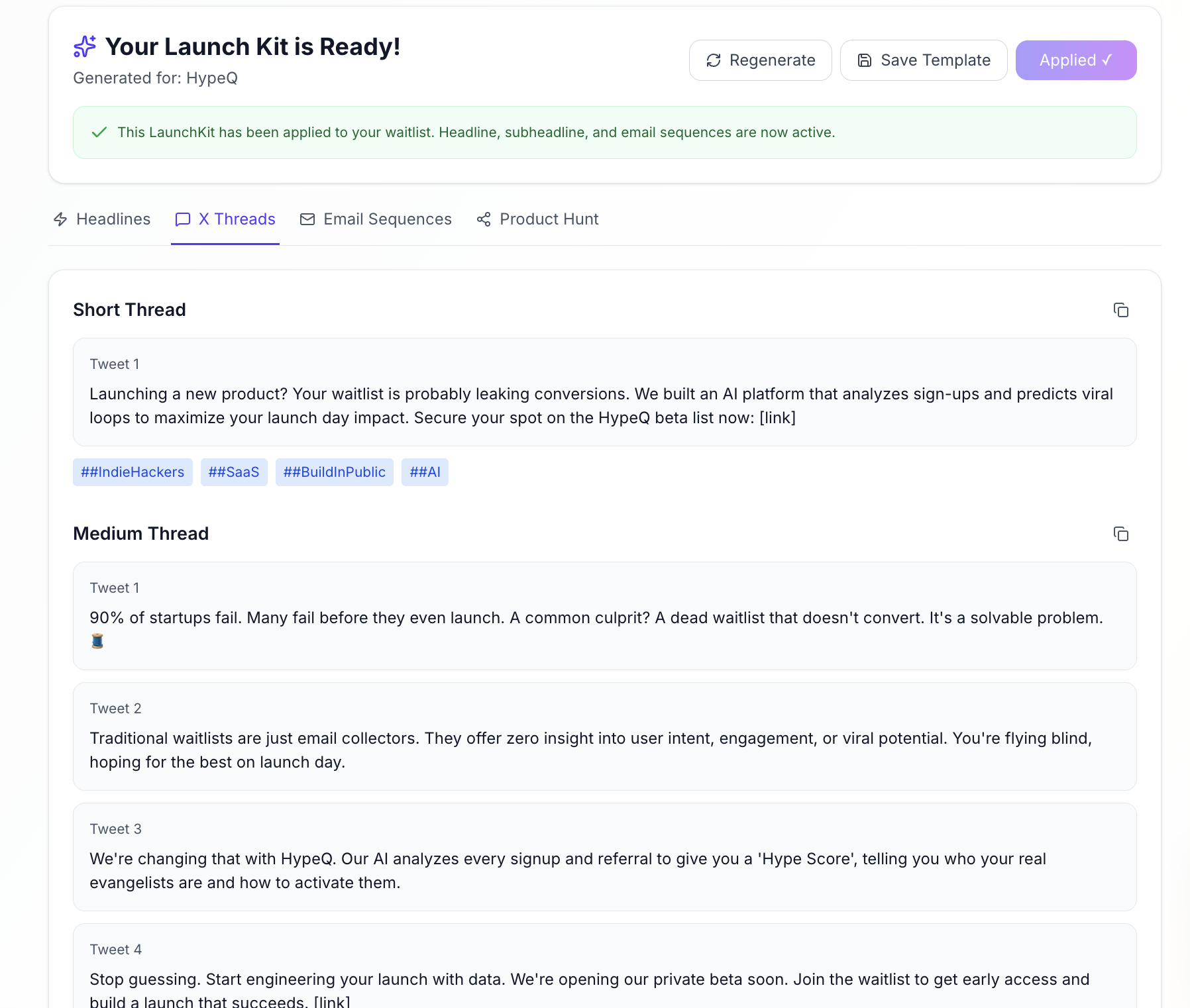The image size is (1190, 1008).
Task: Click the speech bubble icon of X Threads
Action: [183, 219]
